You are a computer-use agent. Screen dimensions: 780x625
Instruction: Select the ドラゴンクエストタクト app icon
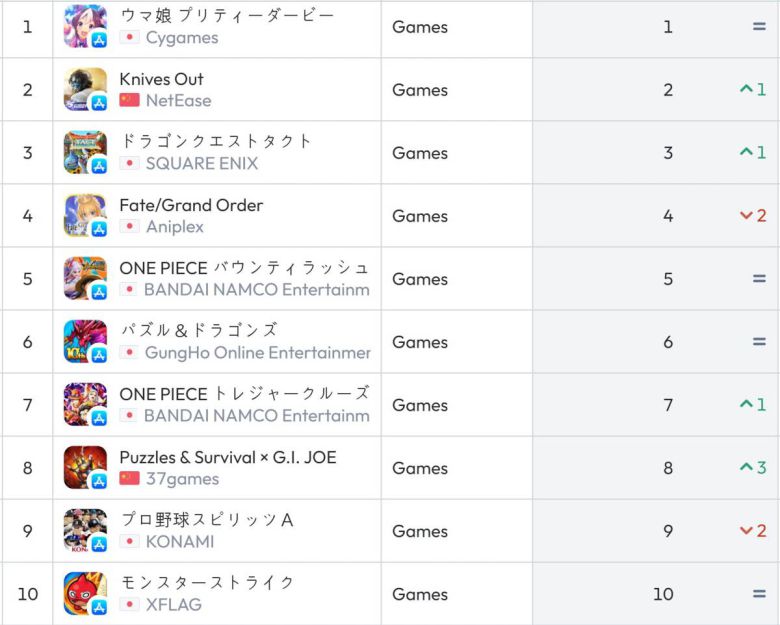[85, 153]
